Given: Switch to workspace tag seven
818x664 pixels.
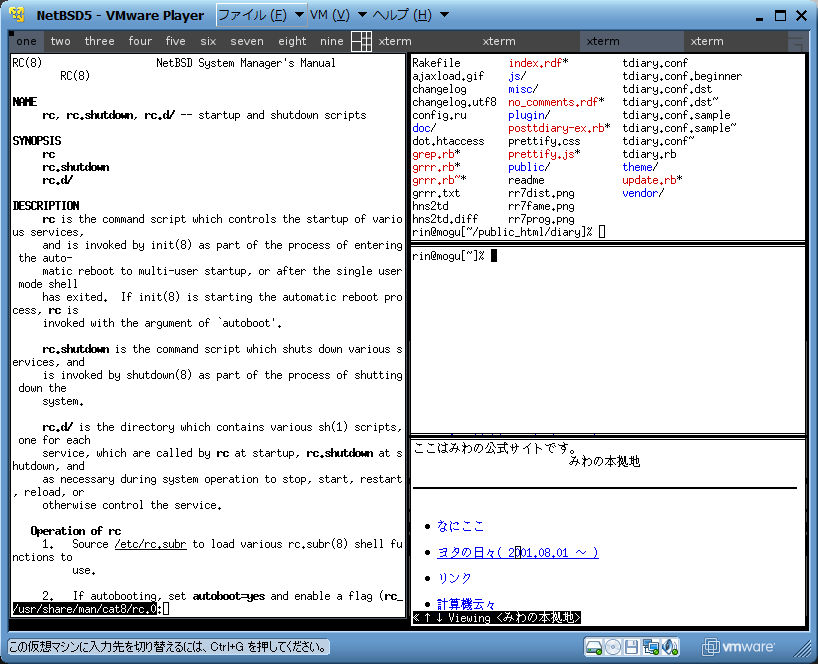Looking at the screenshot, I should (247, 41).
